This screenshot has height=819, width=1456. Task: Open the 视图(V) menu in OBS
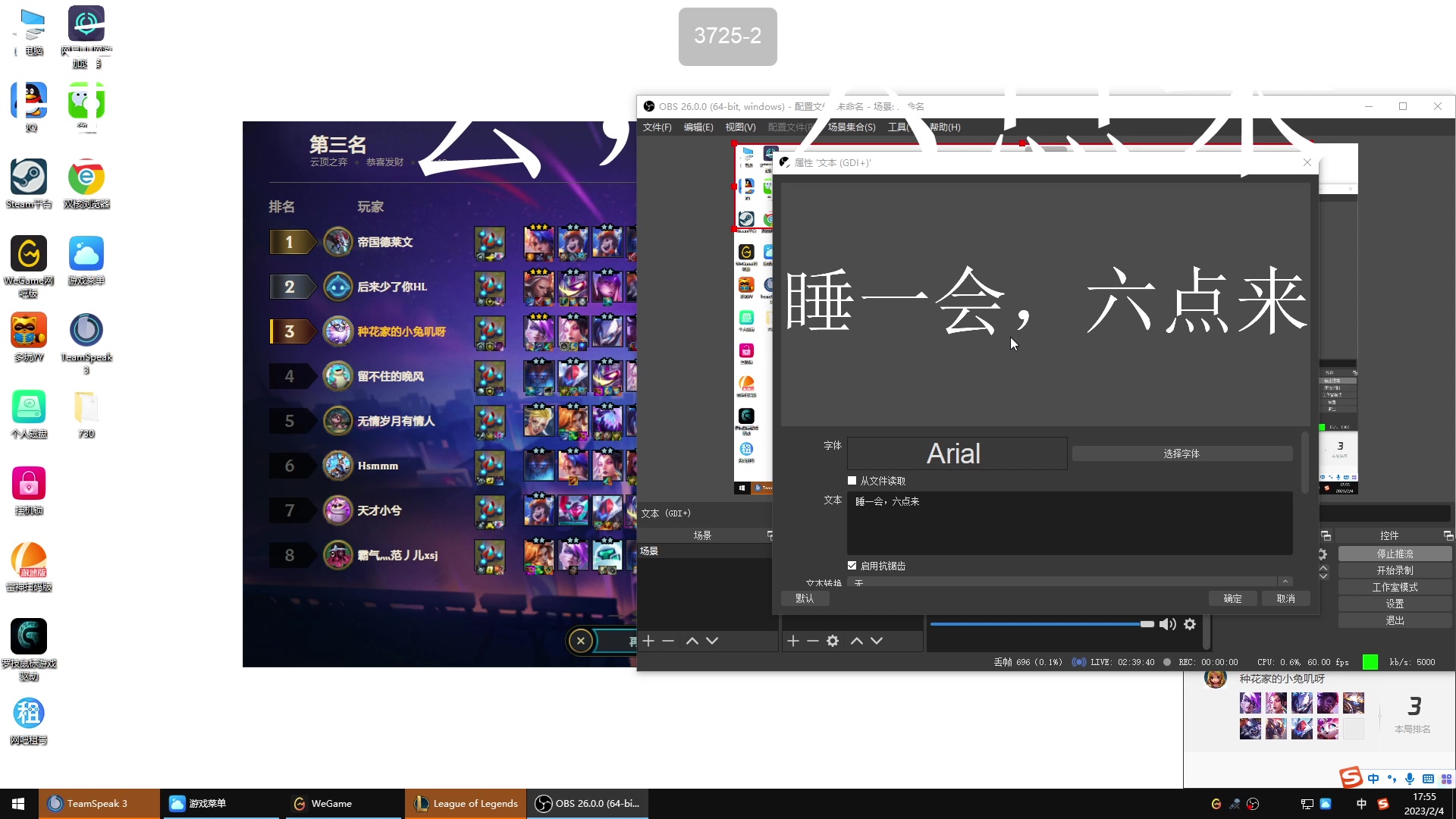pos(740,127)
